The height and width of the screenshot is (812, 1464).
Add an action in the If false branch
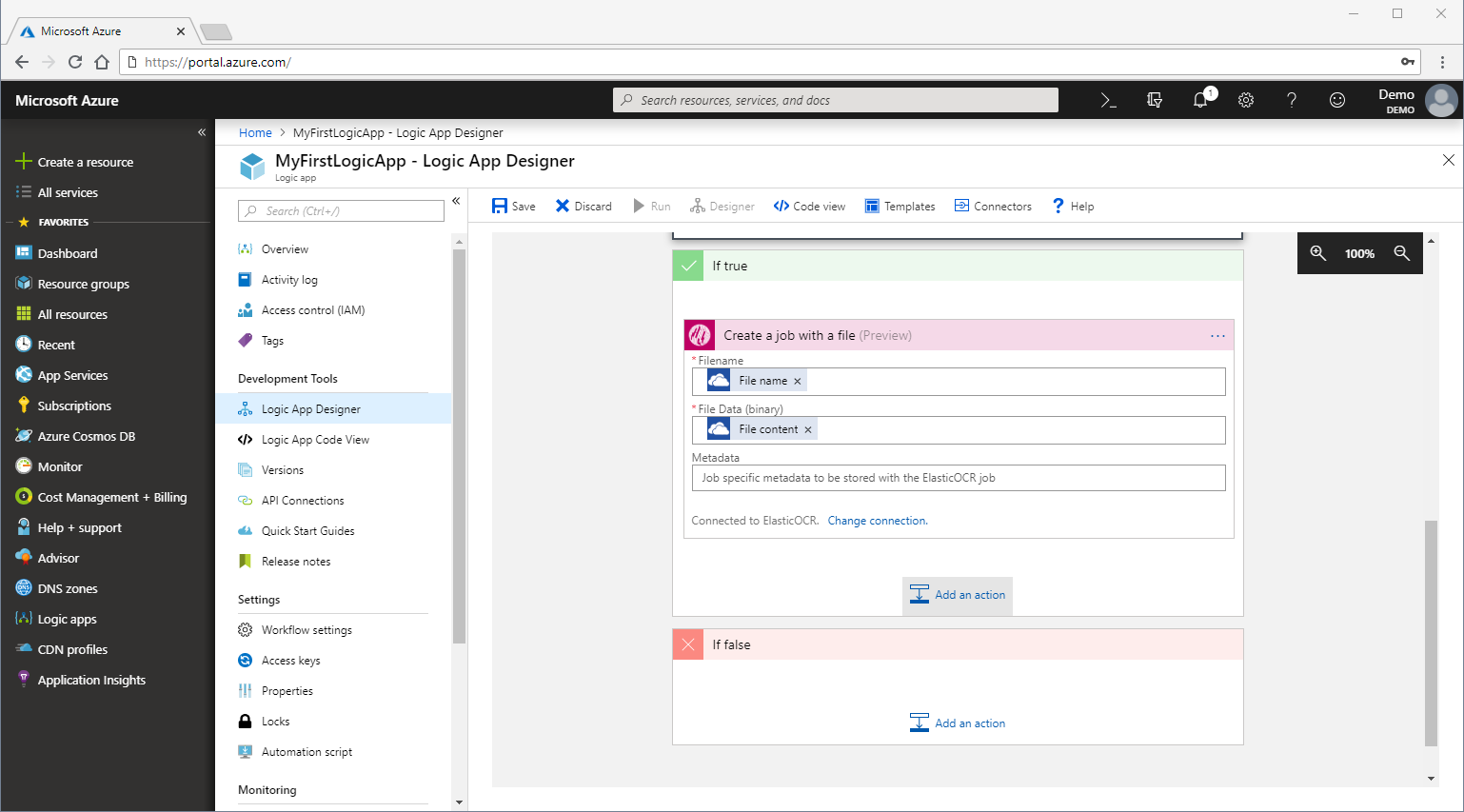coord(958,723)
